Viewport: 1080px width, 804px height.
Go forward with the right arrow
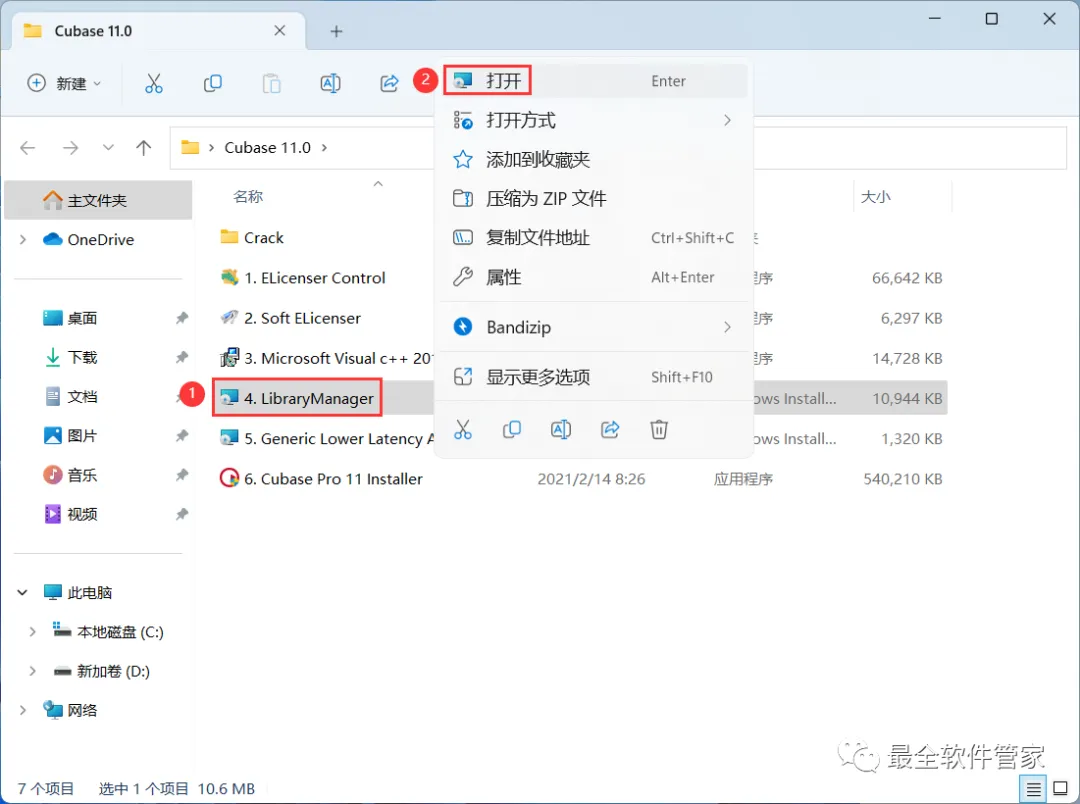[70, 147]
